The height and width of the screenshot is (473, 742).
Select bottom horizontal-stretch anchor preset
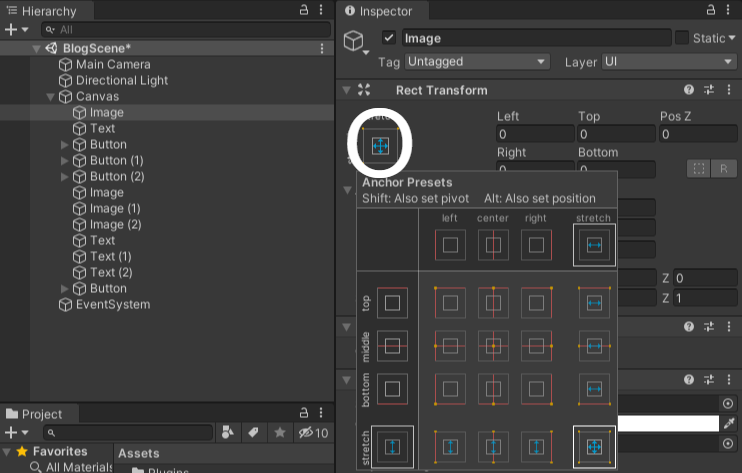(594, 389)
